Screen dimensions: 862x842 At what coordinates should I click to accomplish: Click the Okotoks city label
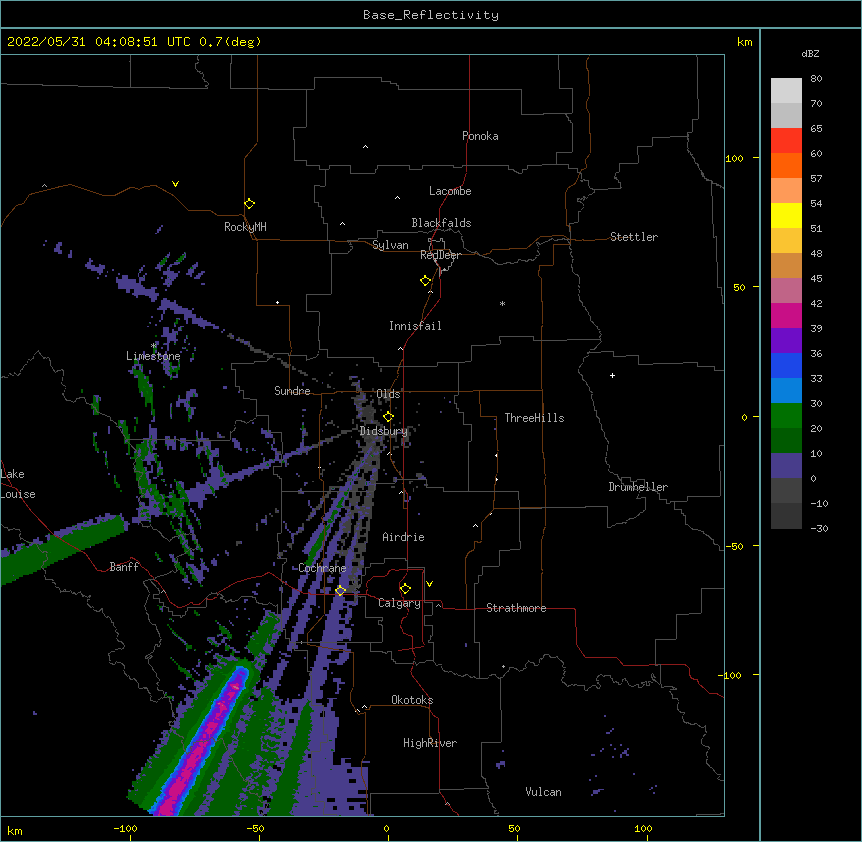coord(412,700)
